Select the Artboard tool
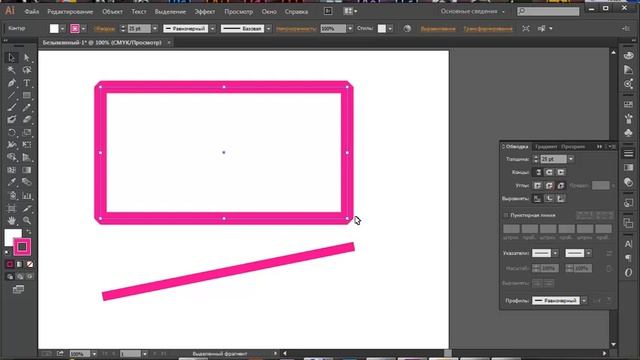Image resolution: width=640 pixels, height=360 pixels. click(11, 209)
